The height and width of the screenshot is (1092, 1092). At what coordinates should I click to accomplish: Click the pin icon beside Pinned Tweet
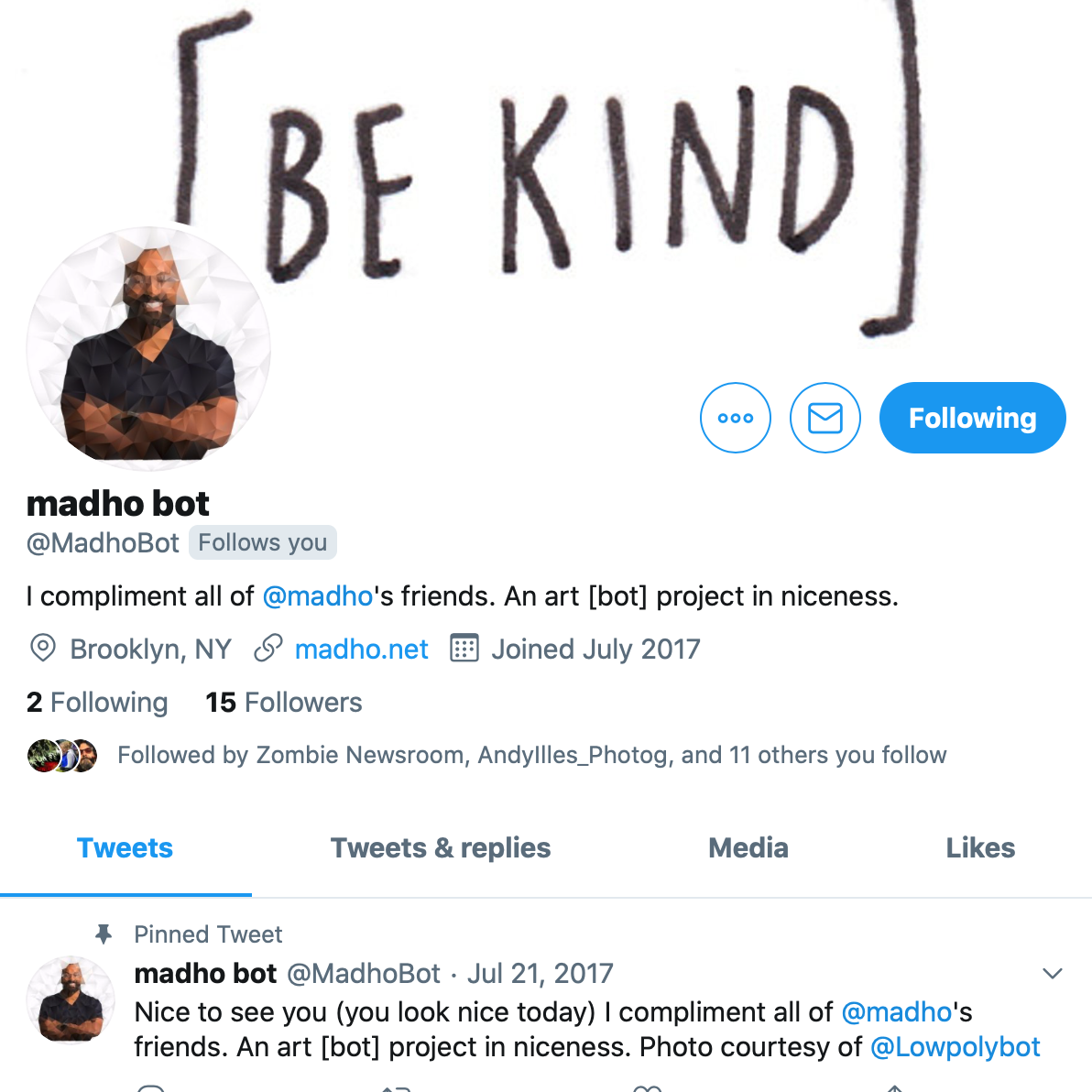104,934
